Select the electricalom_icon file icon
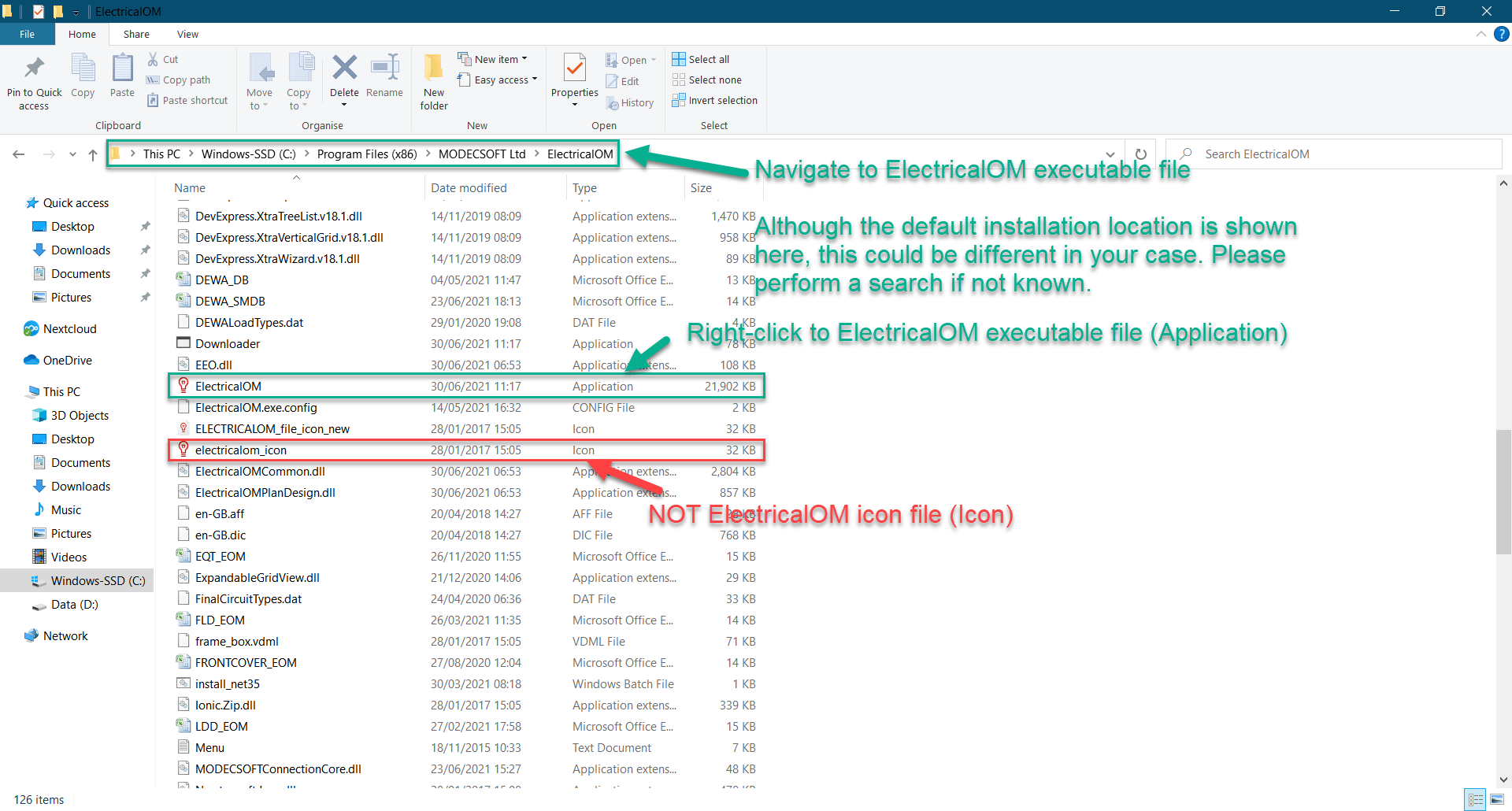Image resolution: width=1512 pixels, height=811 pixels. click(183, 450)
